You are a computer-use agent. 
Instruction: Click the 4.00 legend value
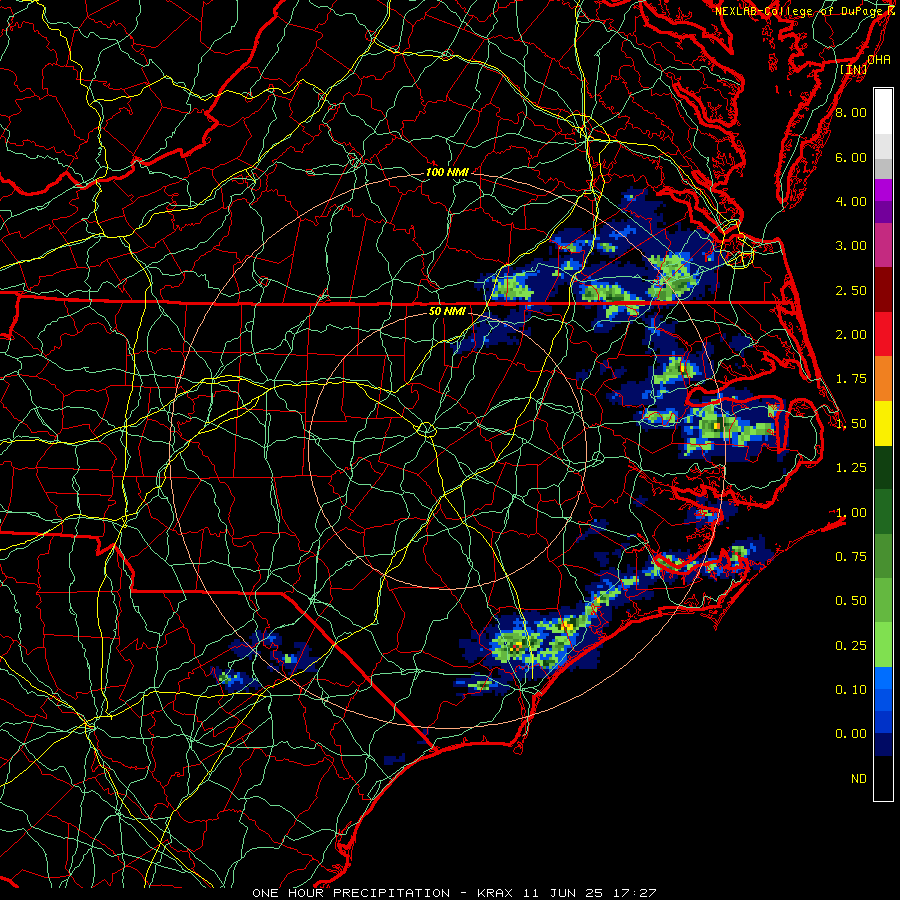coord(851,201)
